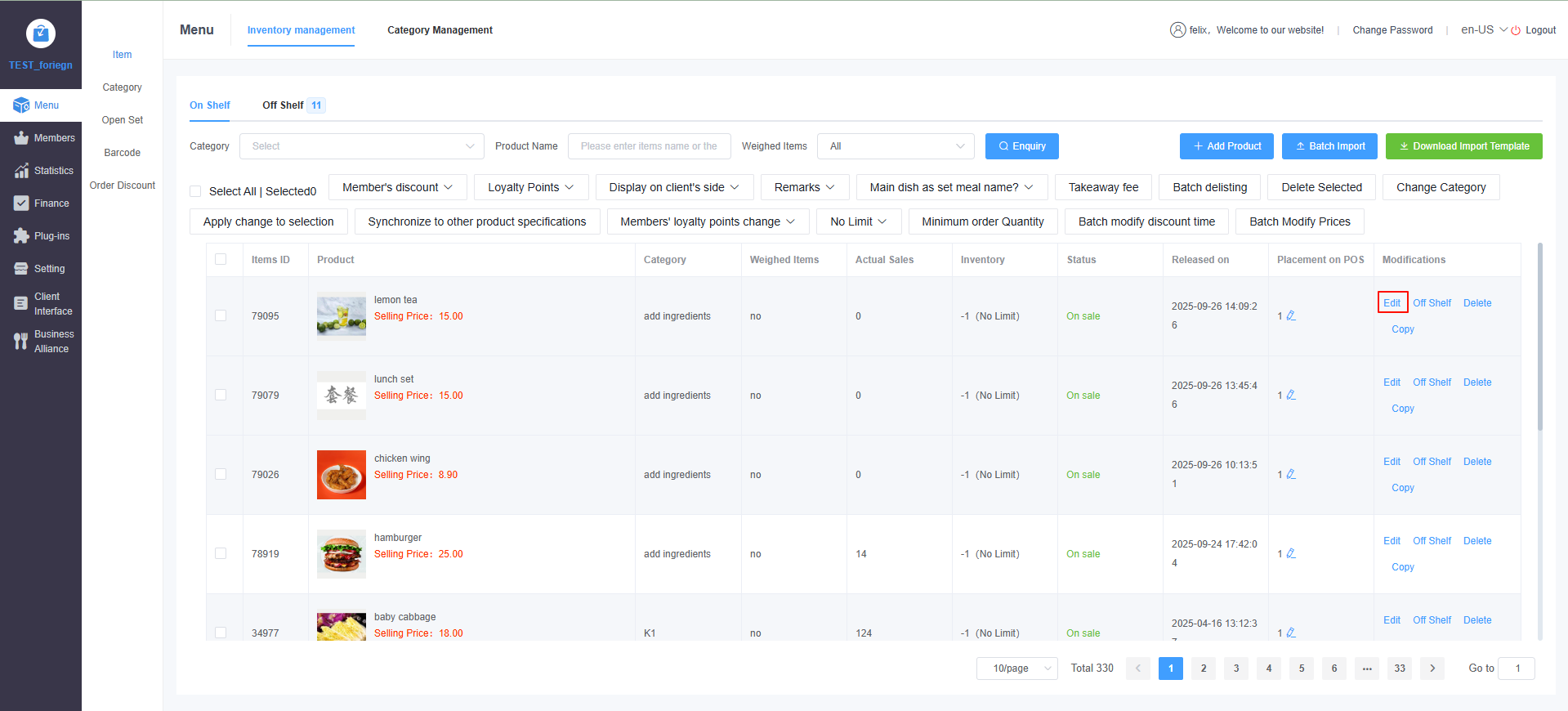Open the 10/page size dropdown
Image resolution: width=1568 pixels, height=711 pixels.
pos(1016,669)
